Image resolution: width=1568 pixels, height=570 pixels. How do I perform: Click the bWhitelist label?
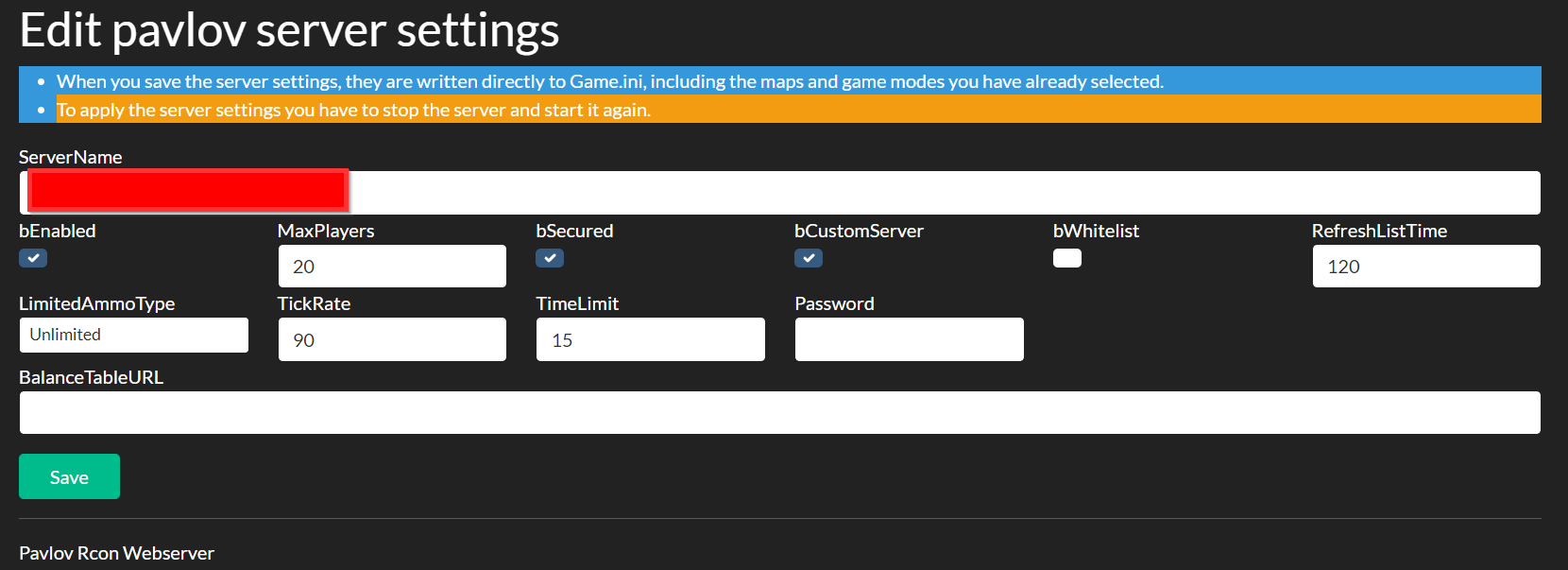1096,231
